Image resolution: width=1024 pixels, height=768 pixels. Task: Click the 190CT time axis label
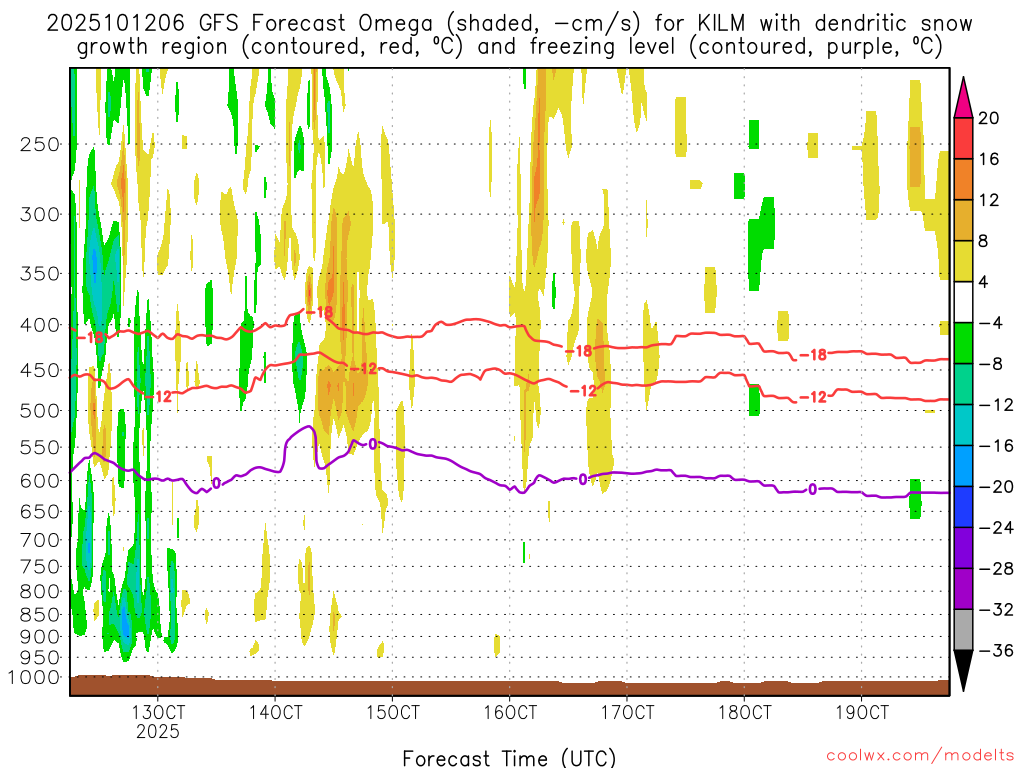862,712
